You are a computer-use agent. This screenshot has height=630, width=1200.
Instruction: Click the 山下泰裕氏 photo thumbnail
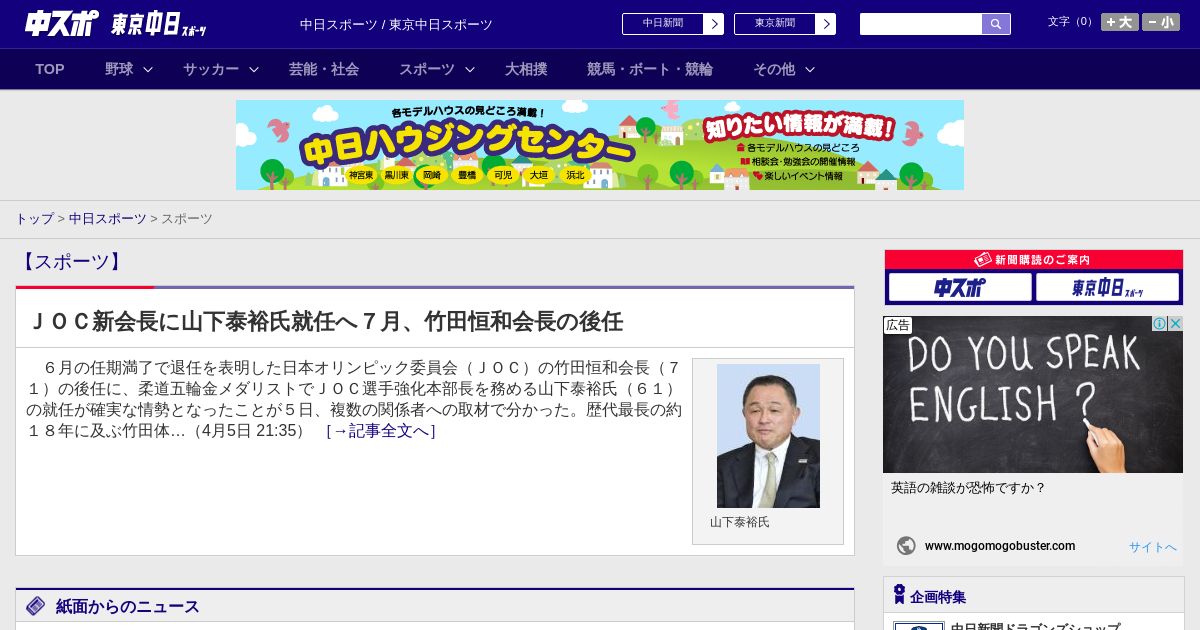point(768,436)
